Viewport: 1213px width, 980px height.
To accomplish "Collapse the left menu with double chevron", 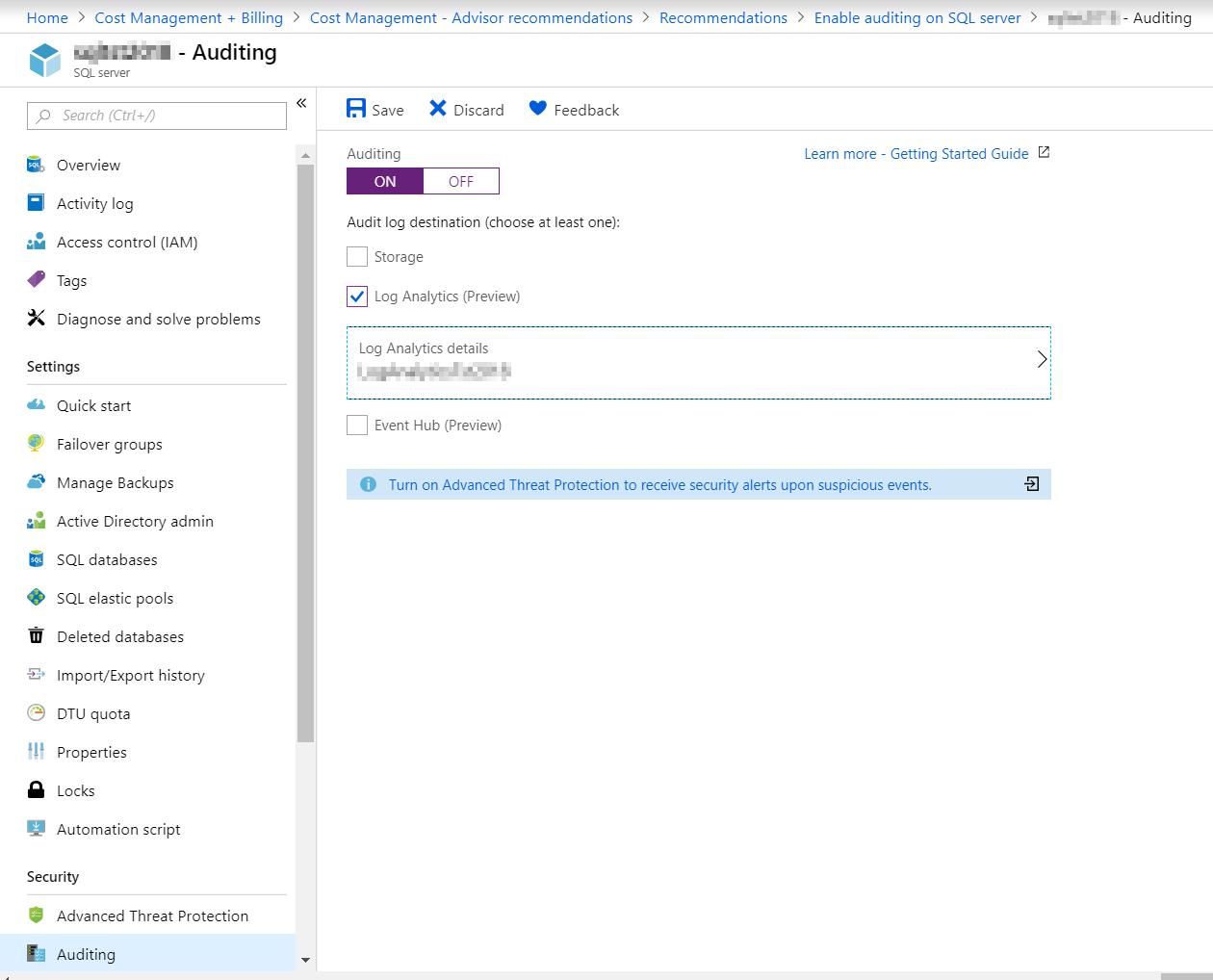I will click(x=301, y=103).
